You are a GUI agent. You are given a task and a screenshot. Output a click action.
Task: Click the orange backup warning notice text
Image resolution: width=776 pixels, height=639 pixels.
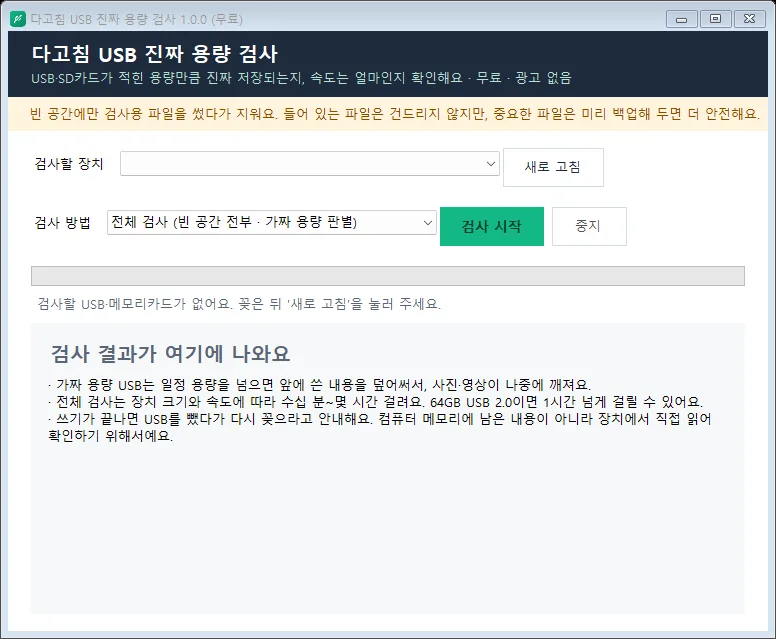pos(394,114)
